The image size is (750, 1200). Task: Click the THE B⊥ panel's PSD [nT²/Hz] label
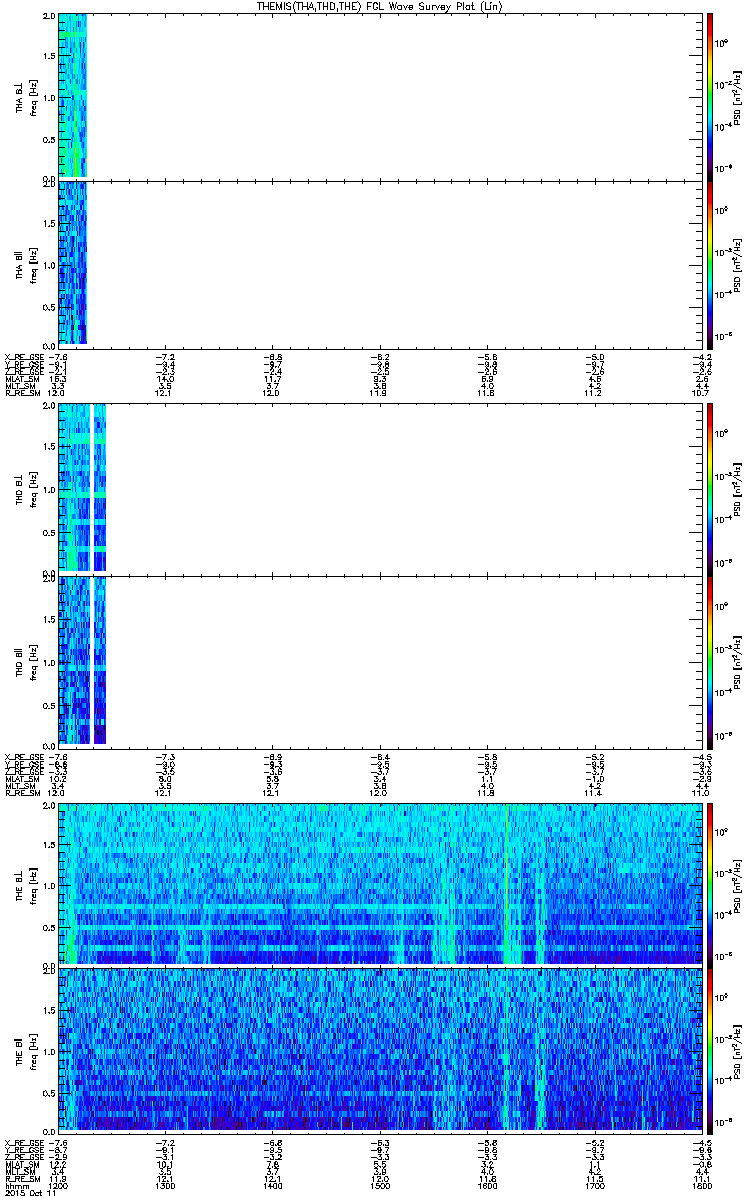738,885
